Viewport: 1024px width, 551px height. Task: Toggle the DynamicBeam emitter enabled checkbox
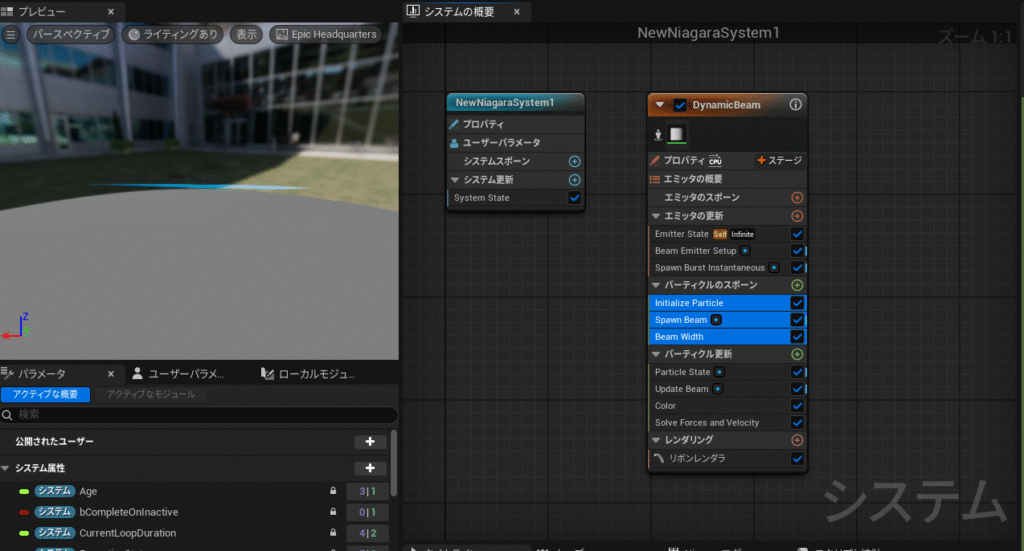point(680,105)
